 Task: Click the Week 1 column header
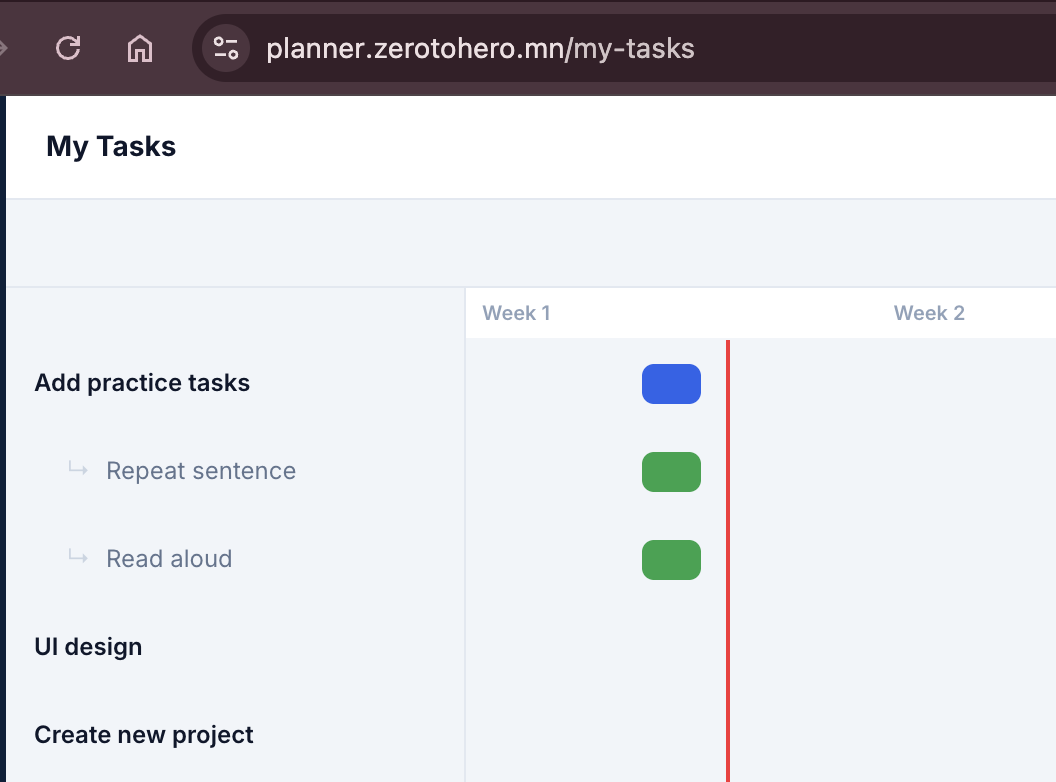tap(517, 313)
